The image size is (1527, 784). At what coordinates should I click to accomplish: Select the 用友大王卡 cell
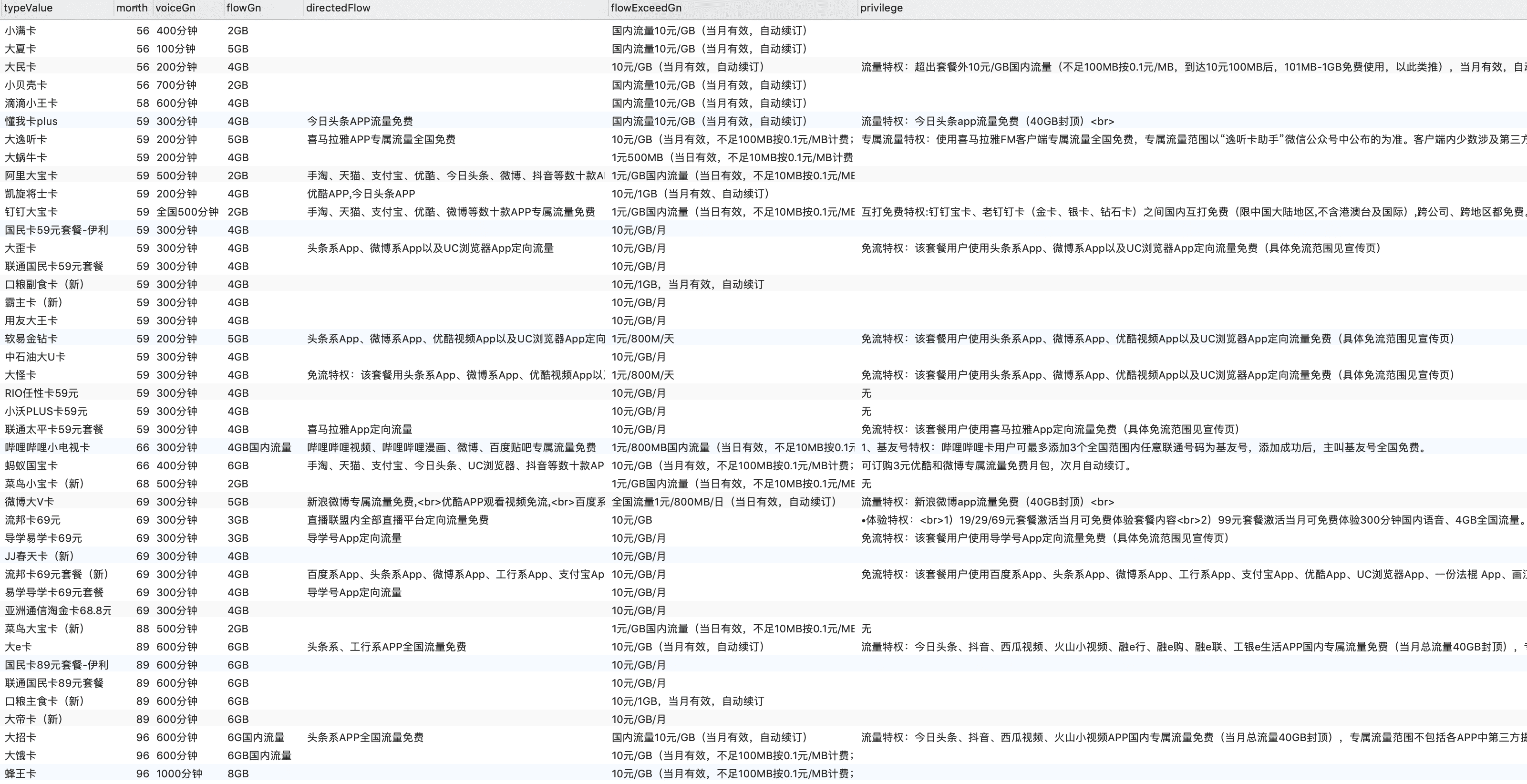coord(31,320)
